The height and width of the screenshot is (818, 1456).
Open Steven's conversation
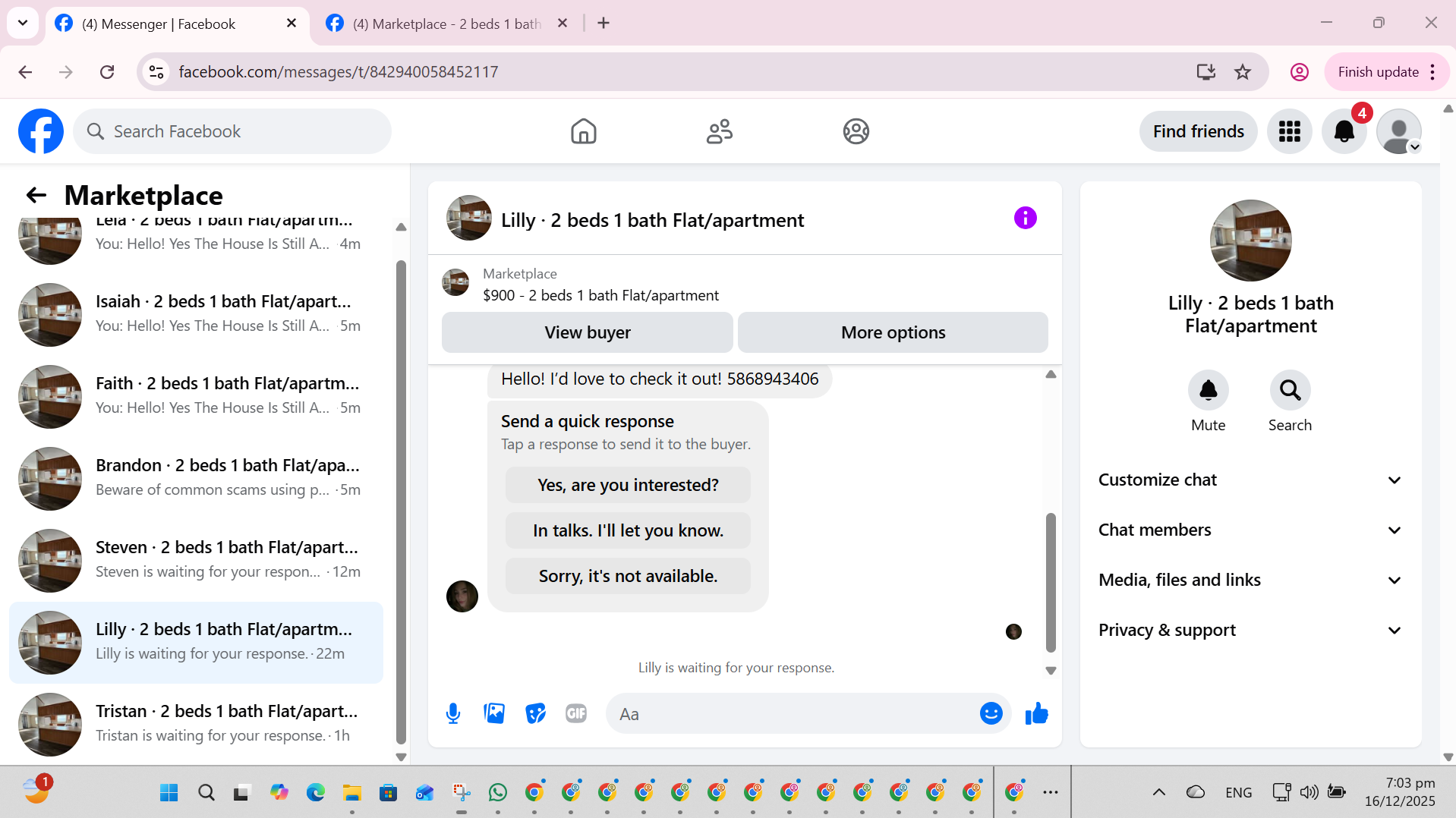(196, 560)
